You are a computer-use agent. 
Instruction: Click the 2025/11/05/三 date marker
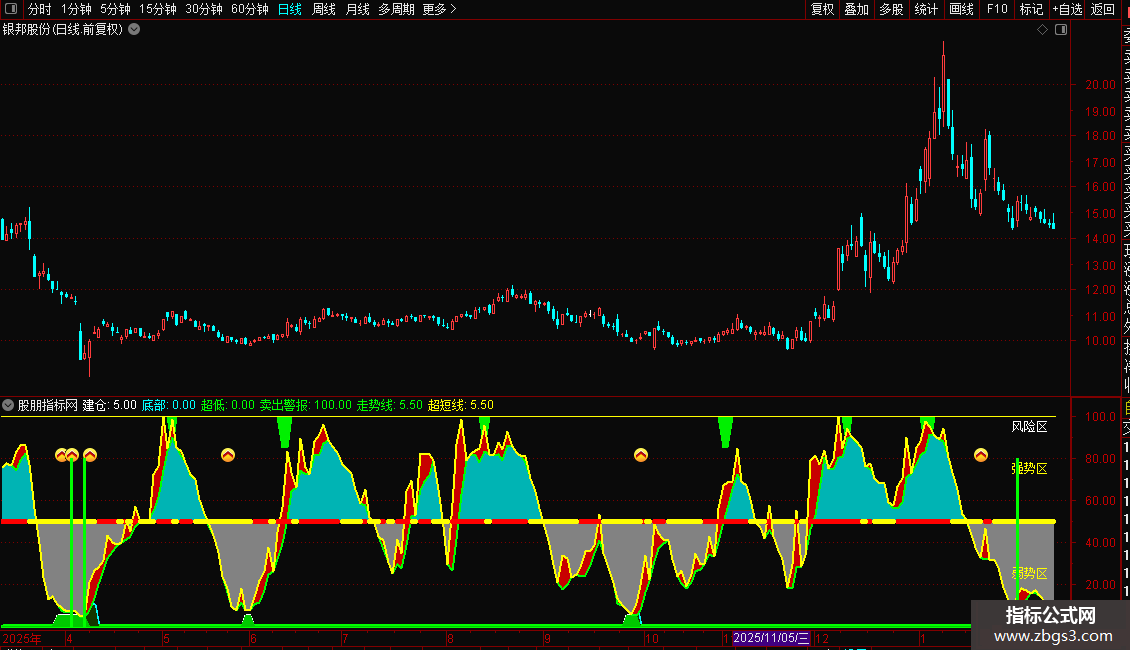pyautogui.click(x=770, y=638)
